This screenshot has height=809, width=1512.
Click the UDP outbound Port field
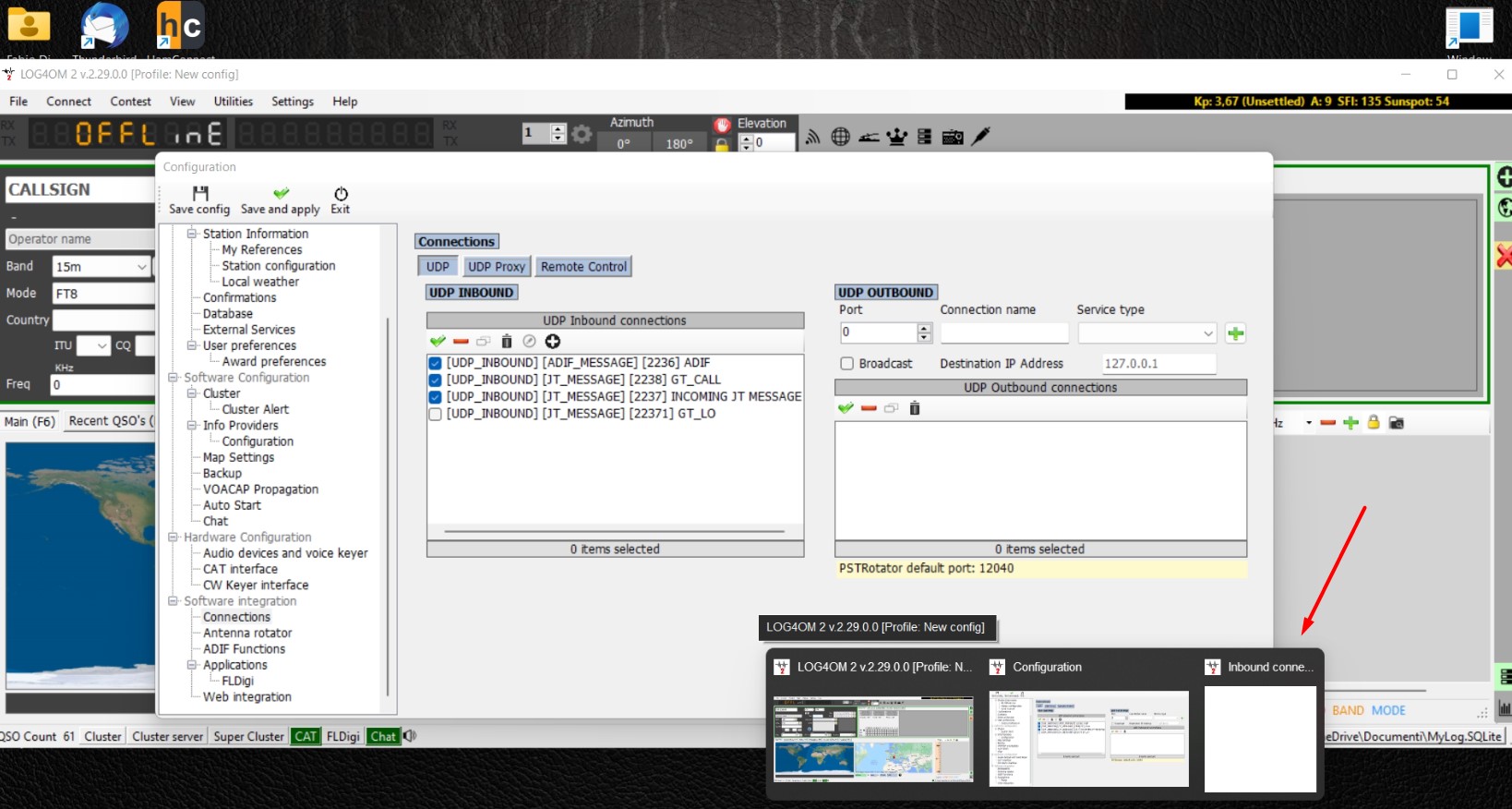[879, 332]
